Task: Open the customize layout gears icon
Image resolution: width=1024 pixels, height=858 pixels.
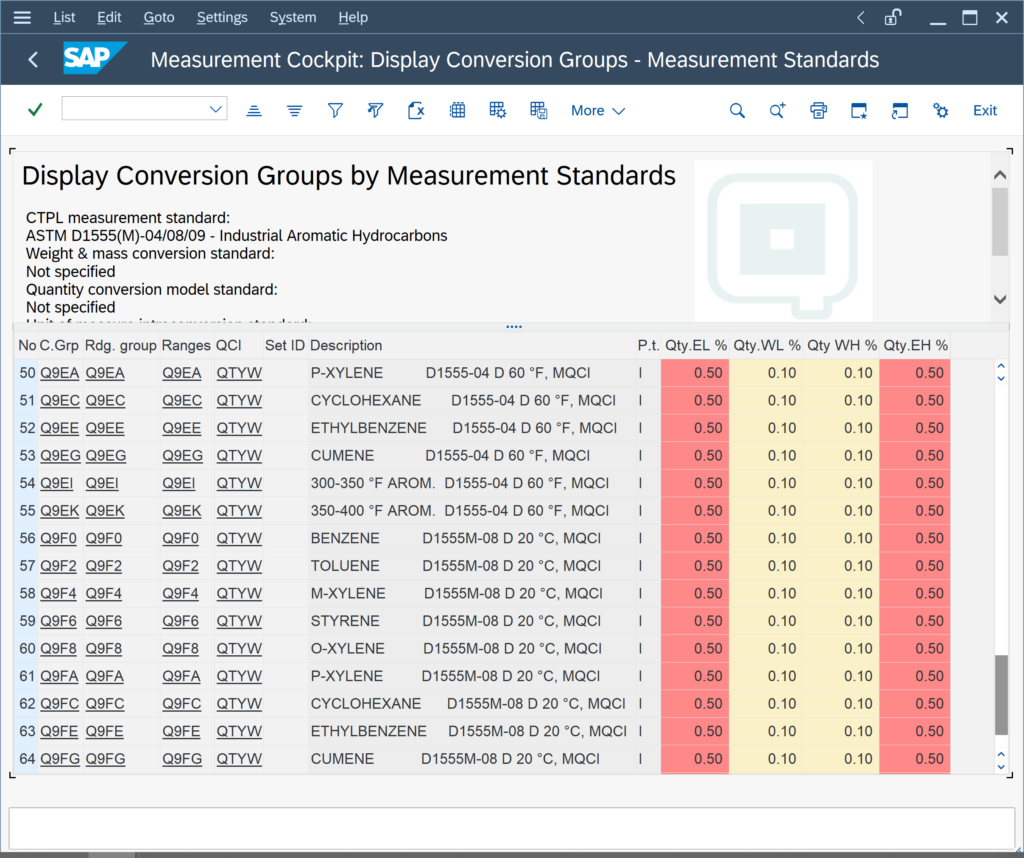Action: pos(940,110)
